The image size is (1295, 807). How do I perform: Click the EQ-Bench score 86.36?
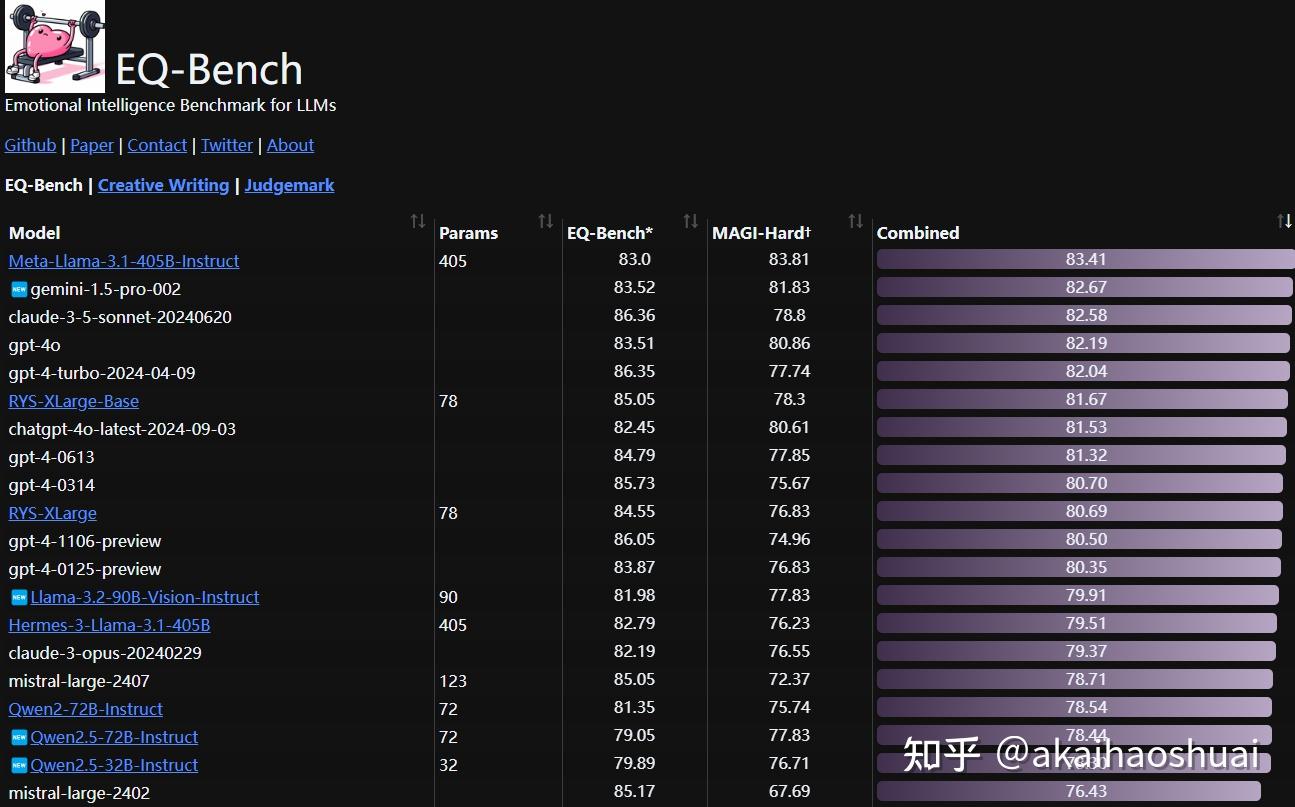(635, 315)
